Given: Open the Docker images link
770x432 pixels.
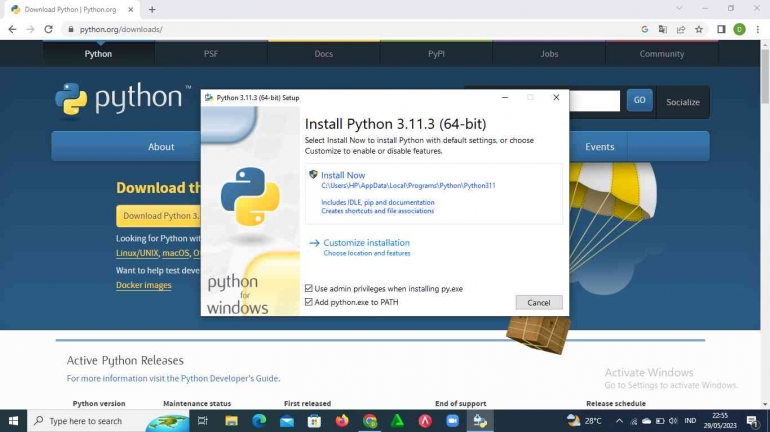Looking at the screenshot, I should (143, 285).
